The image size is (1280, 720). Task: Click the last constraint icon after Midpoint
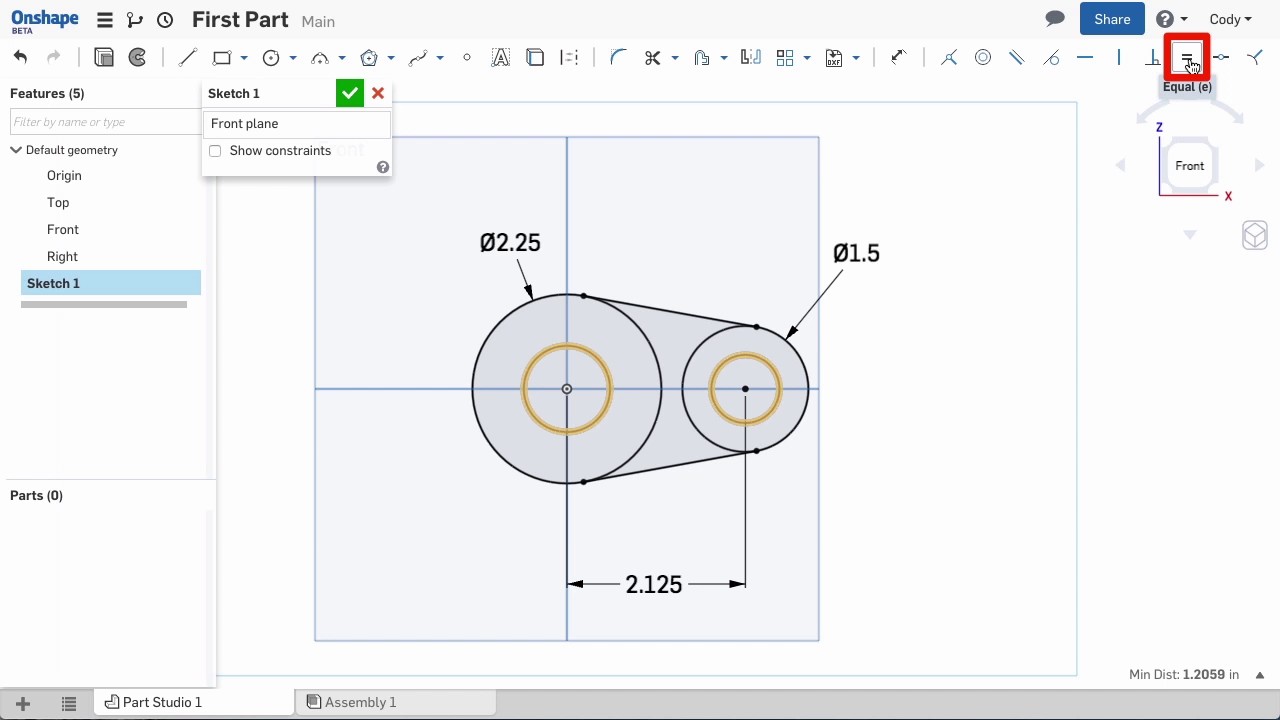point(1255,58)
